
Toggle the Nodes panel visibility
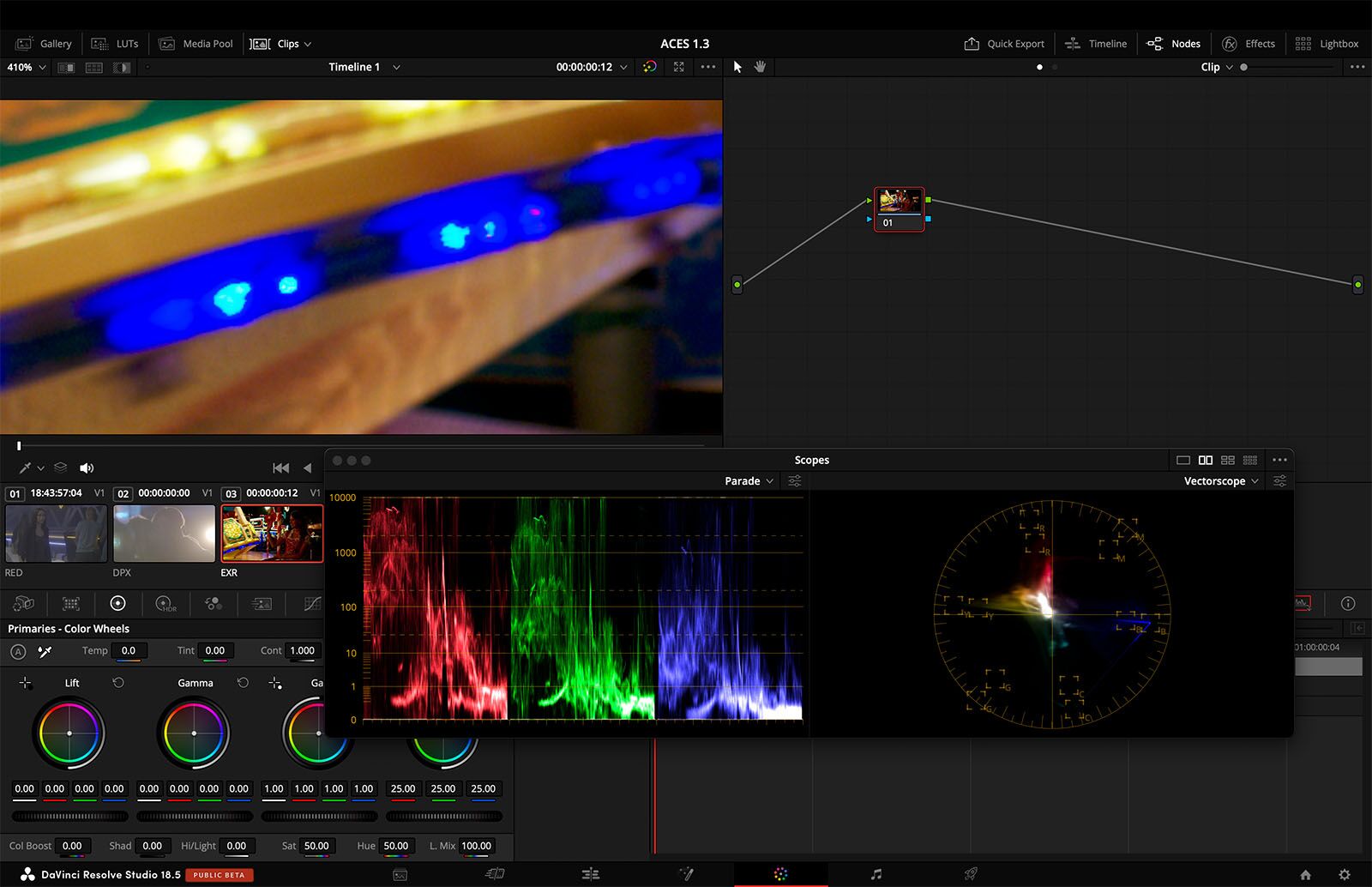[1174, 43]
